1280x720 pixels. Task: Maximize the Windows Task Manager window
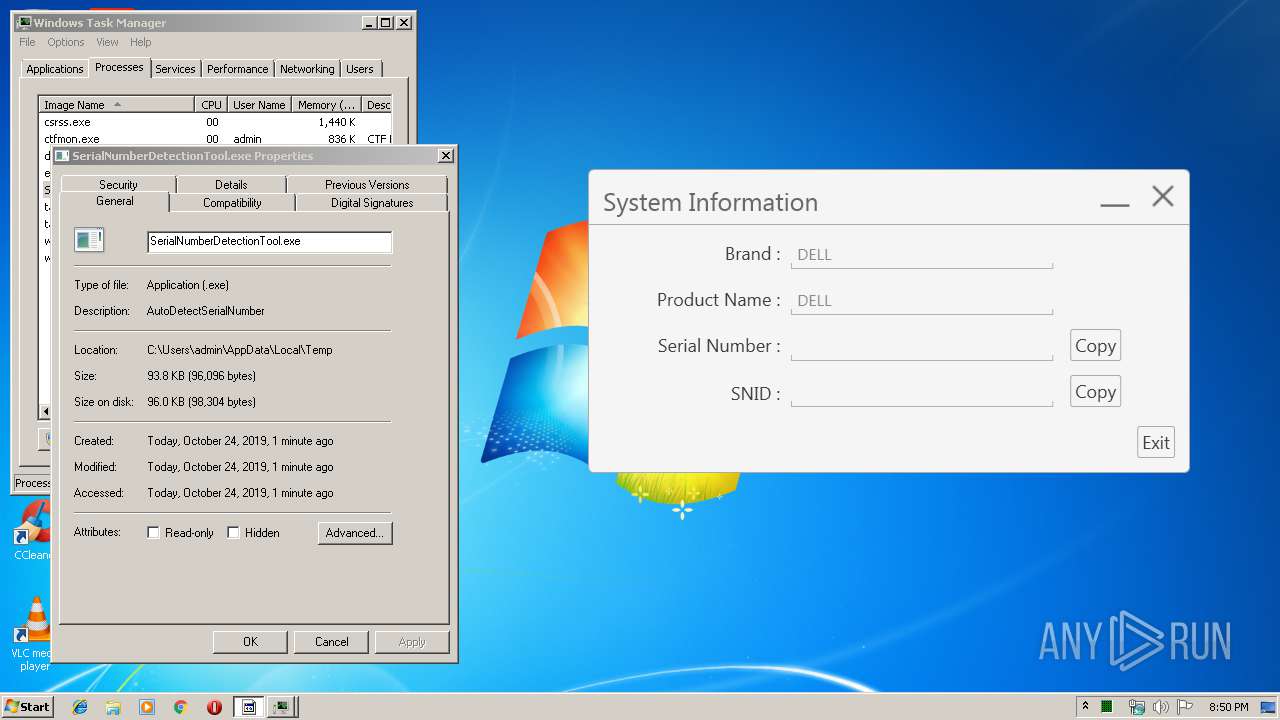click(x=386, y=22)
